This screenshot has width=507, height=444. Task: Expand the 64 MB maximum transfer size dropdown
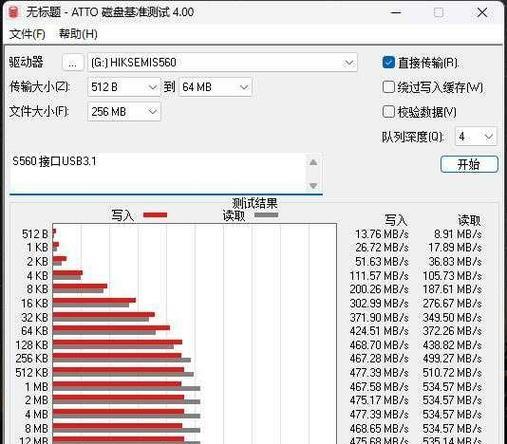215,87
